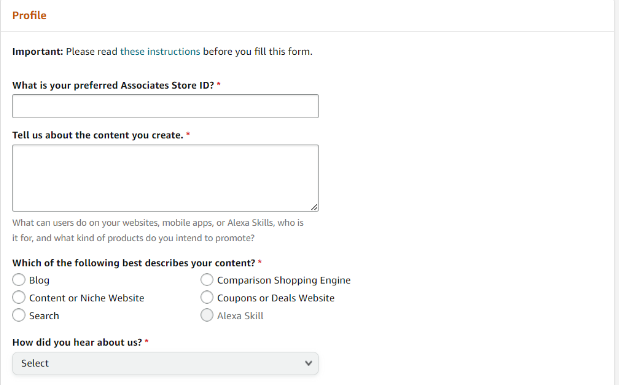Click the helper text below the content box

(158, 230)
